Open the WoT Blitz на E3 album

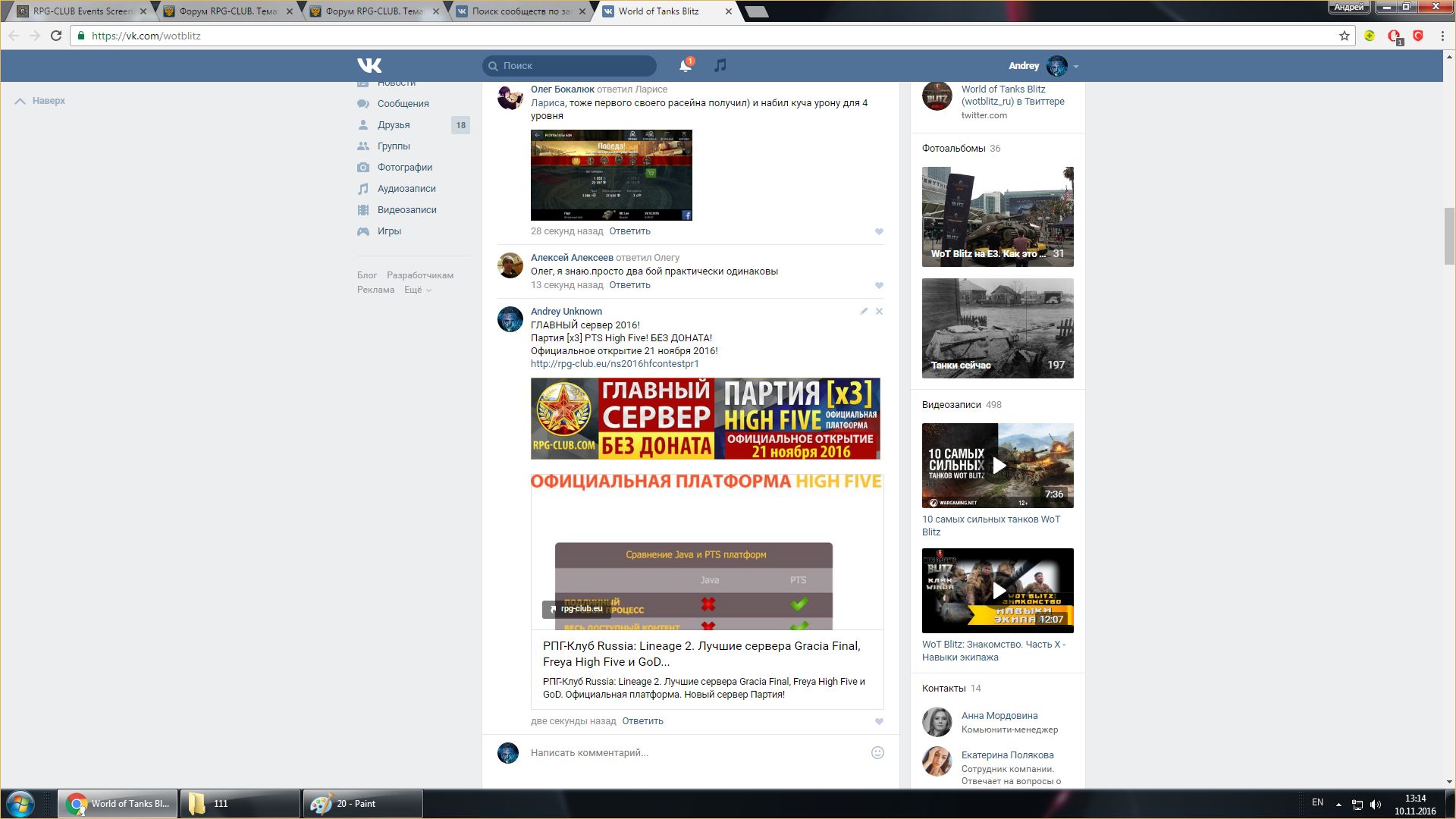(x=998, y=217)
